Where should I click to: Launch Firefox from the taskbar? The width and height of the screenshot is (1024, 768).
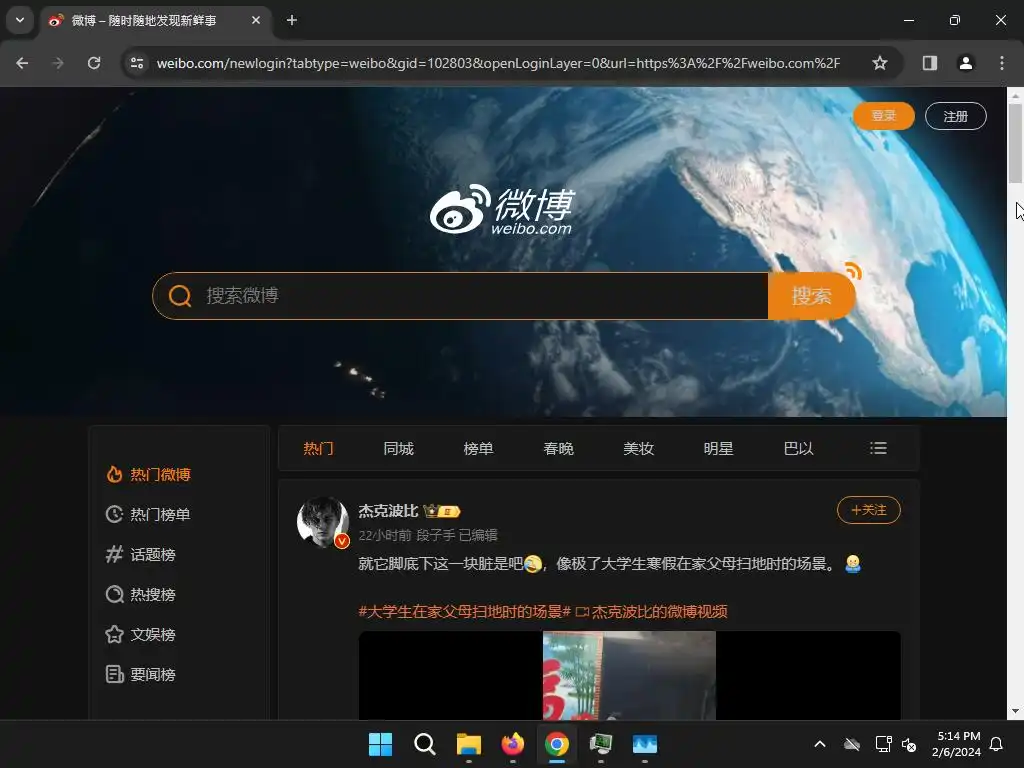(513, 744)
